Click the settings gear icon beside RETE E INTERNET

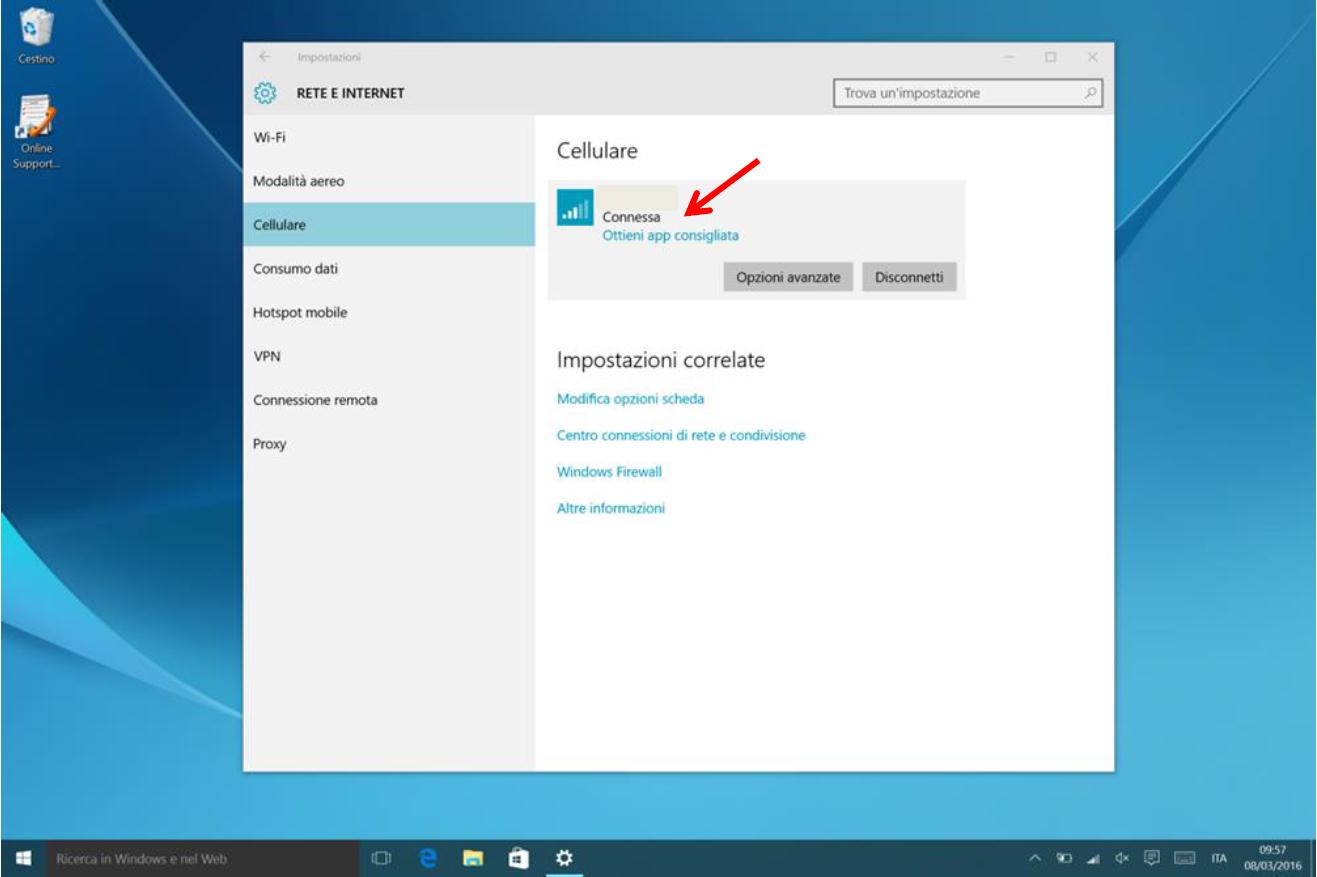pos(265,94)
